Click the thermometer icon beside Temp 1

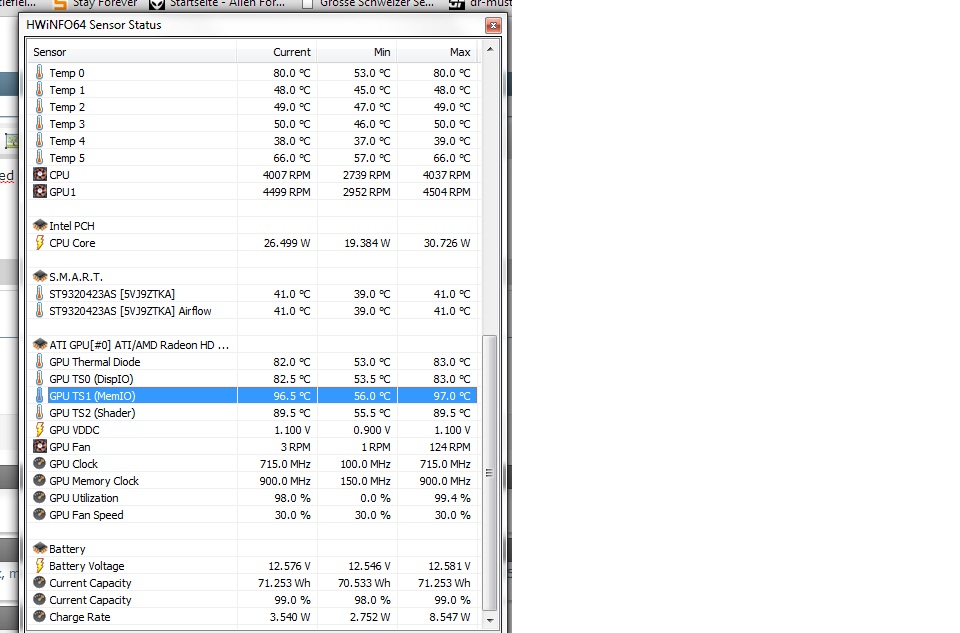[x=39, y=89]
